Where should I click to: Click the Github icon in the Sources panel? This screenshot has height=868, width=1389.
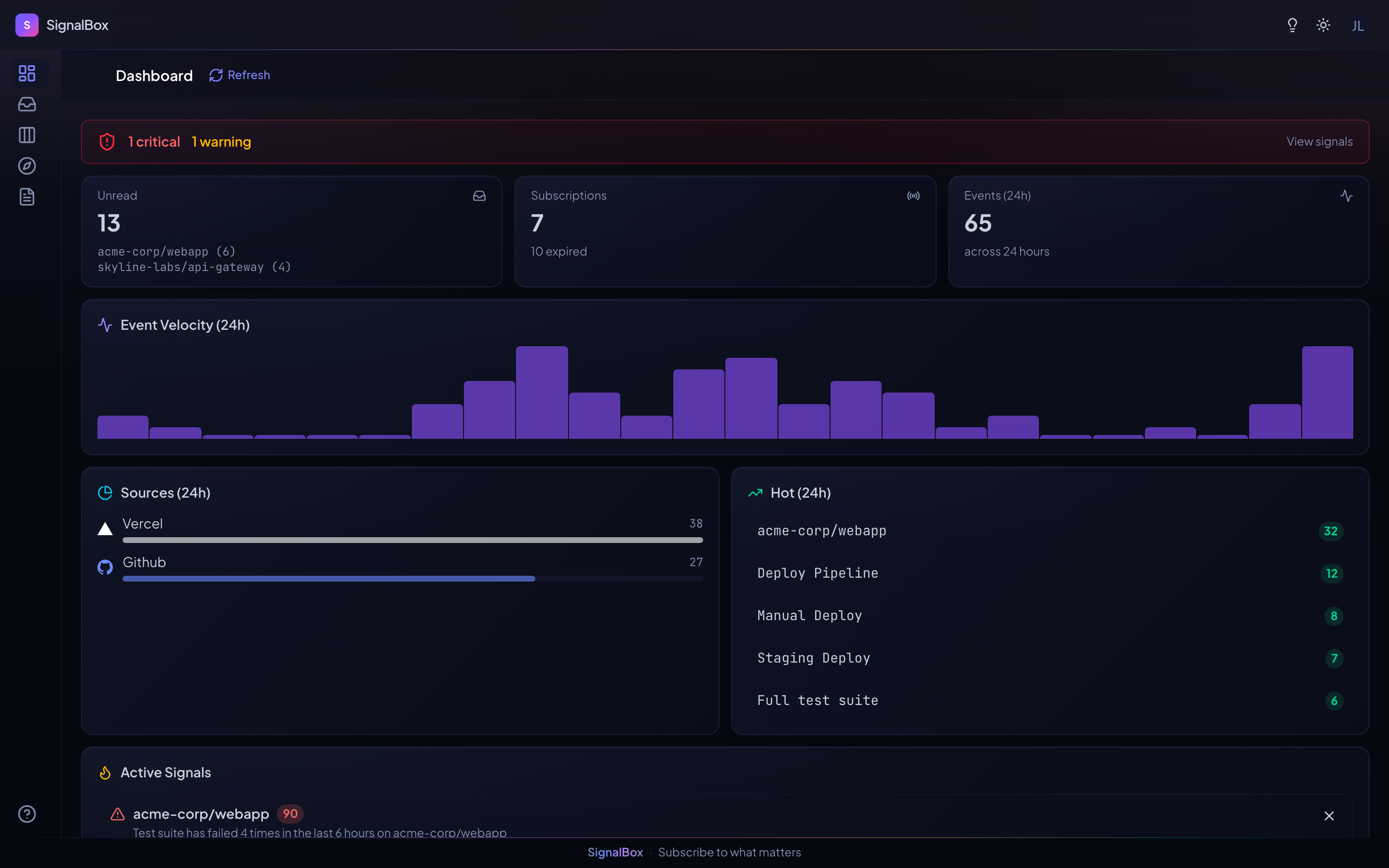(x=105, y=567)
